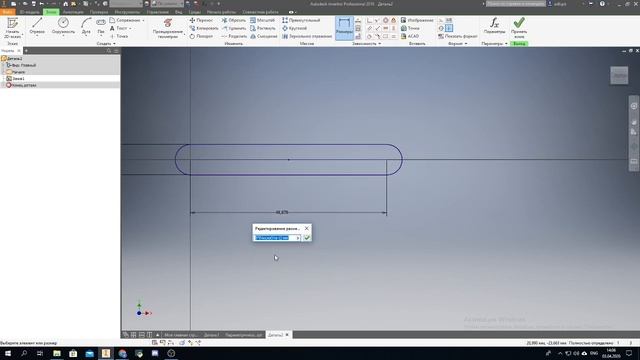Select the Растянуть stretch tool

pos(263,28)
